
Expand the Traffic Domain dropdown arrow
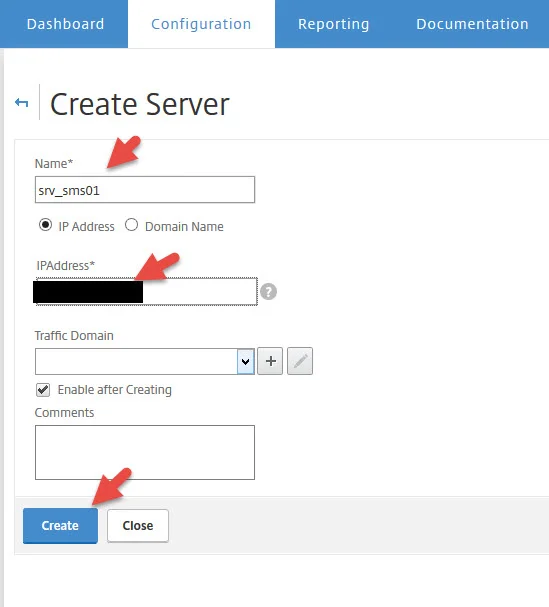coord(245,361)
